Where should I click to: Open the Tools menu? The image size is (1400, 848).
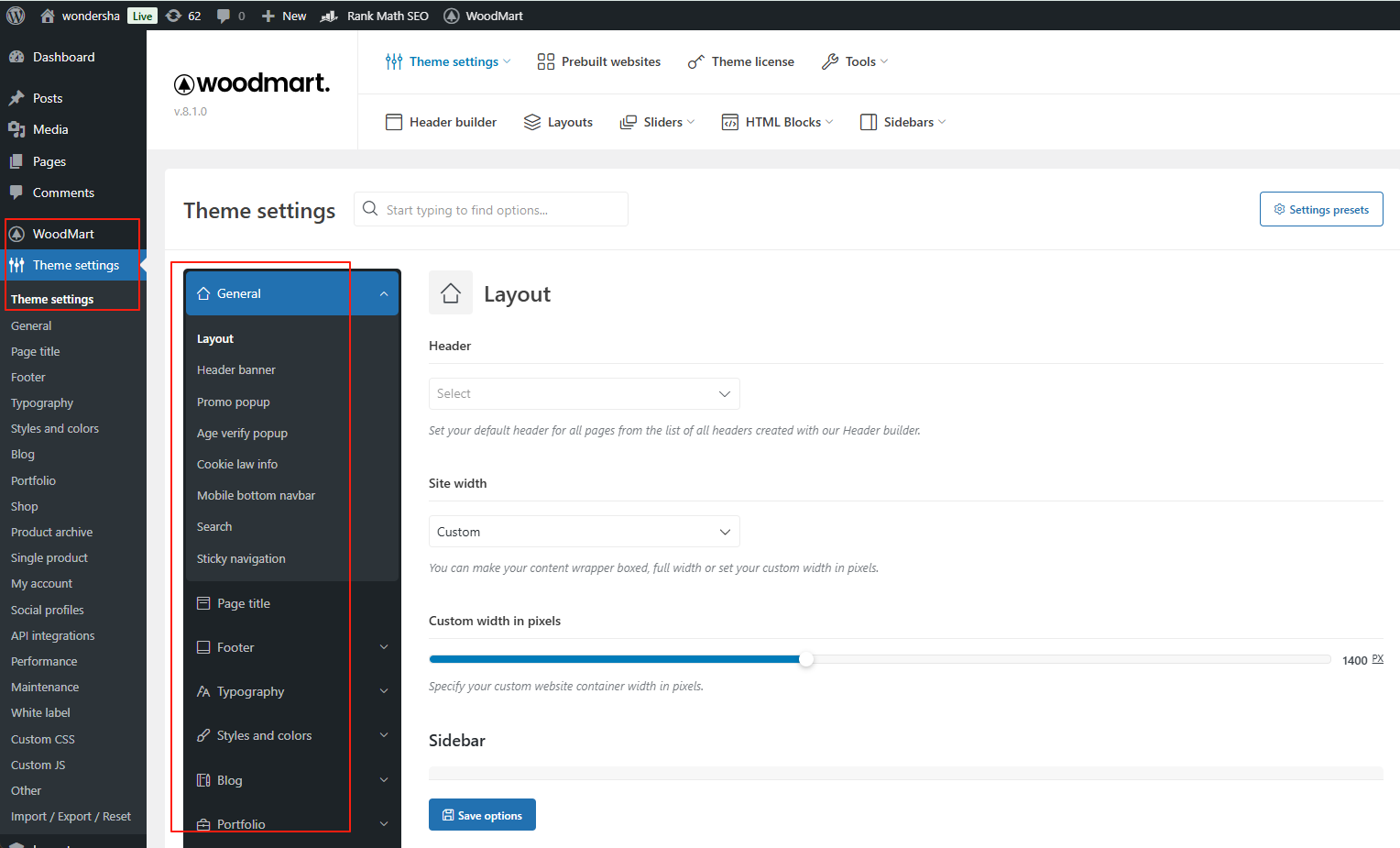[x=856, y=61]
